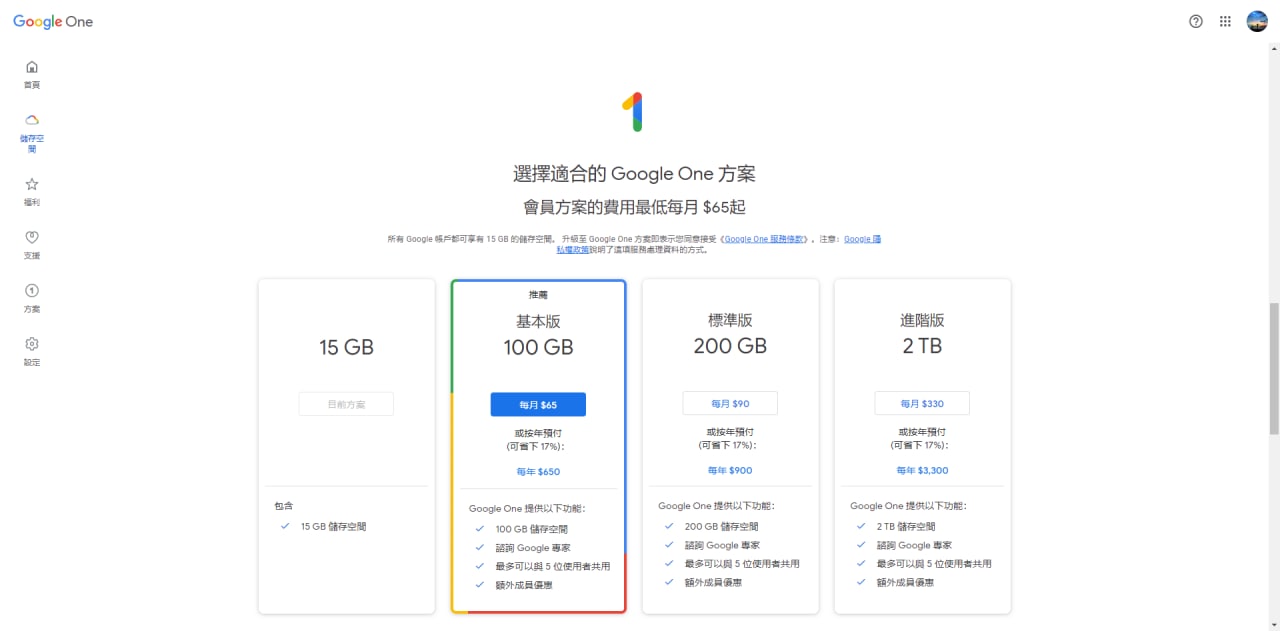Click the help question mark icon

[x=1196, y=21]
